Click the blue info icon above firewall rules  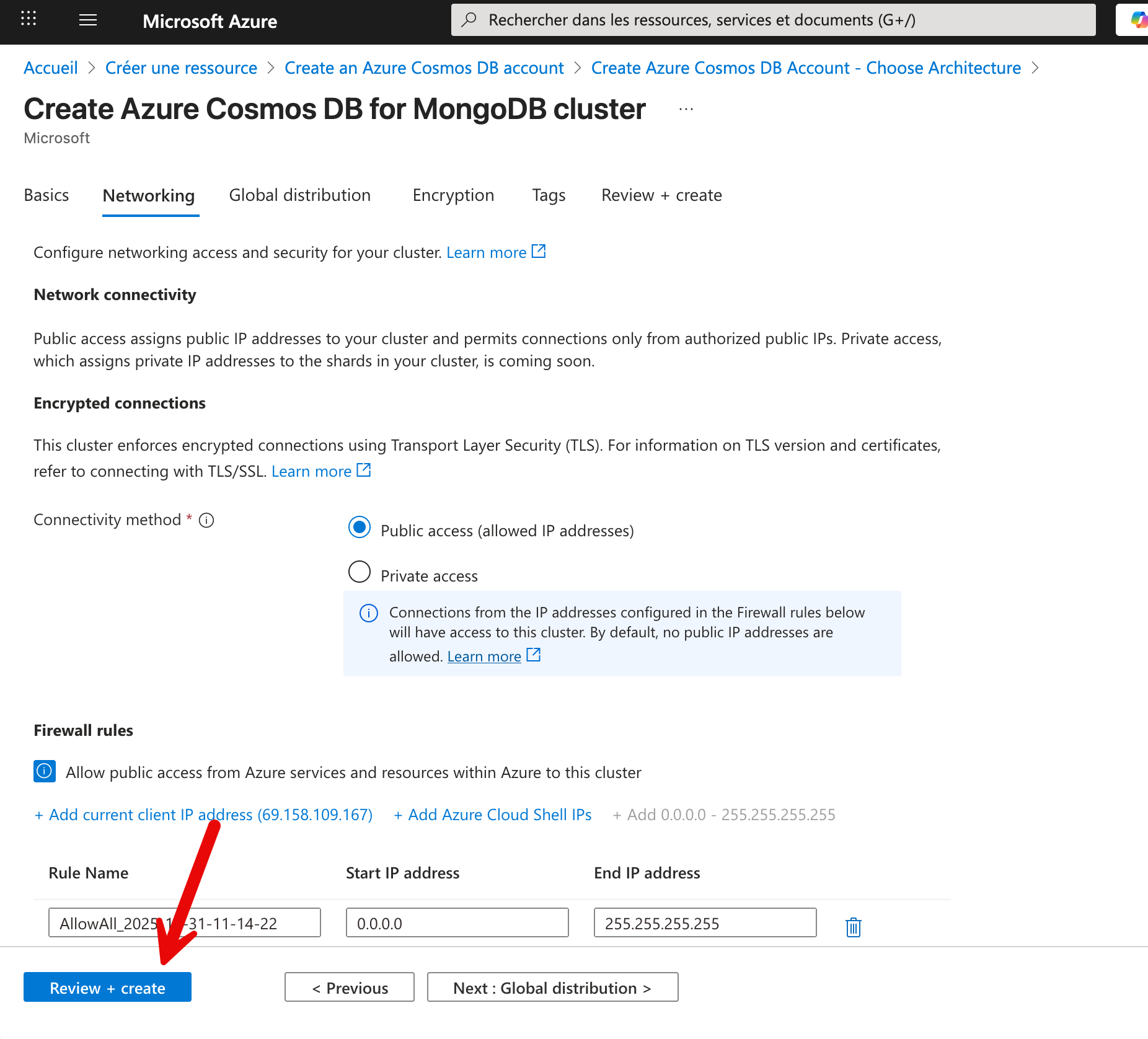[x=44, y=771]
